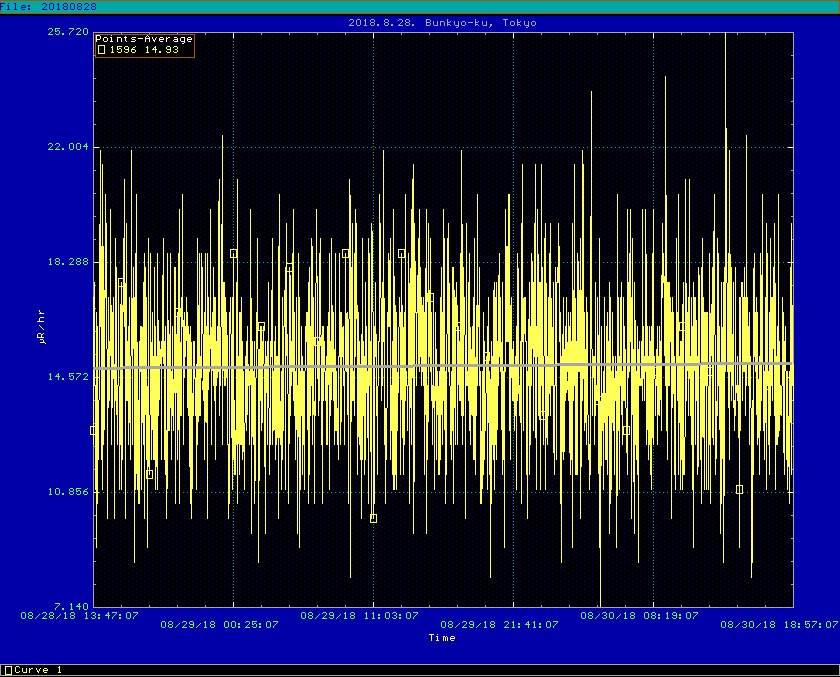The width and height of the screenshot is (840, 677).
Task: Click the Curve 1 legend square marker
Action: (x=8, y=670)
